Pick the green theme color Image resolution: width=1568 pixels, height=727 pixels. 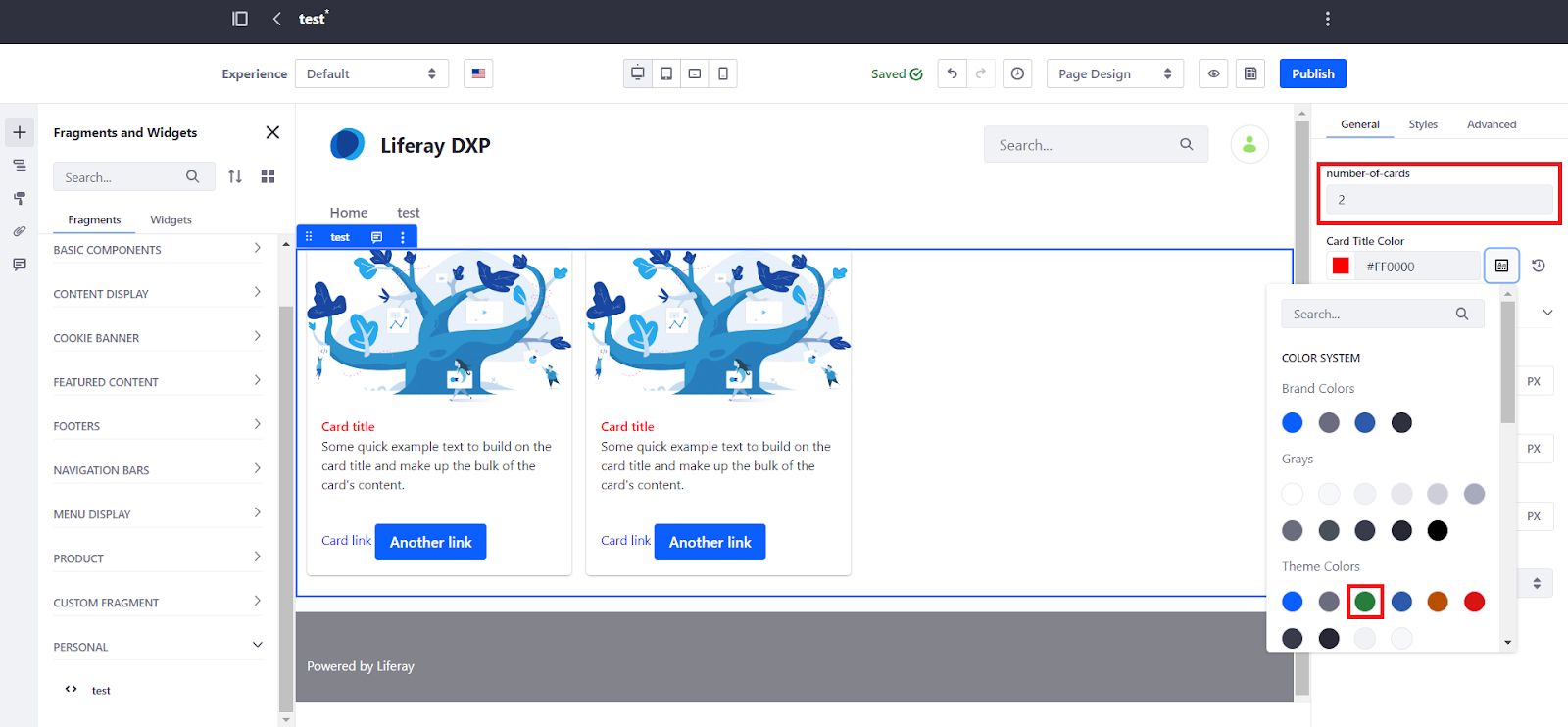click(x=1365, y=602)
